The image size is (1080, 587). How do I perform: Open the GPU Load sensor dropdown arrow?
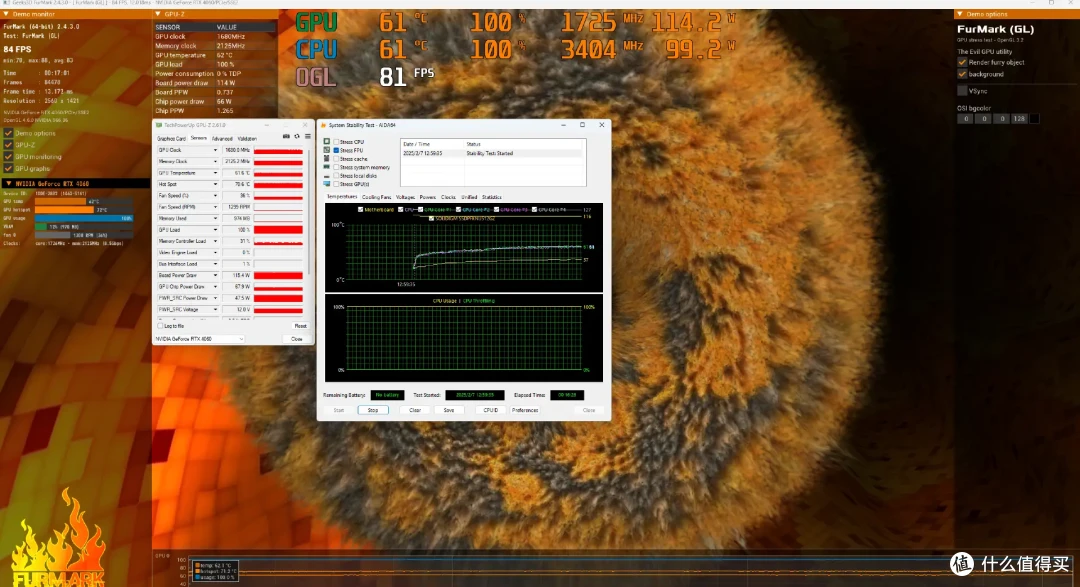pos(215,229)
